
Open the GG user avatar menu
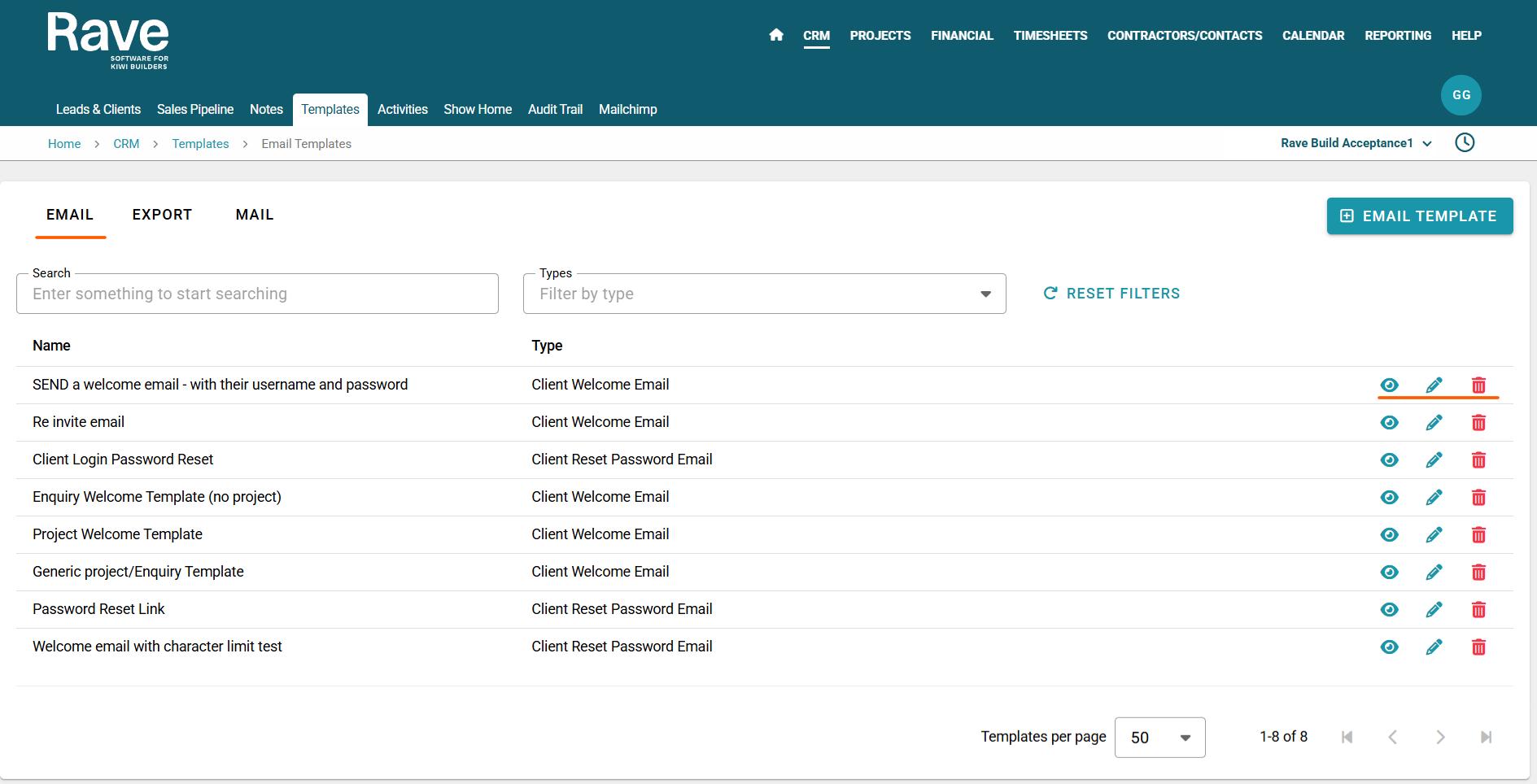coord(1461,95)
